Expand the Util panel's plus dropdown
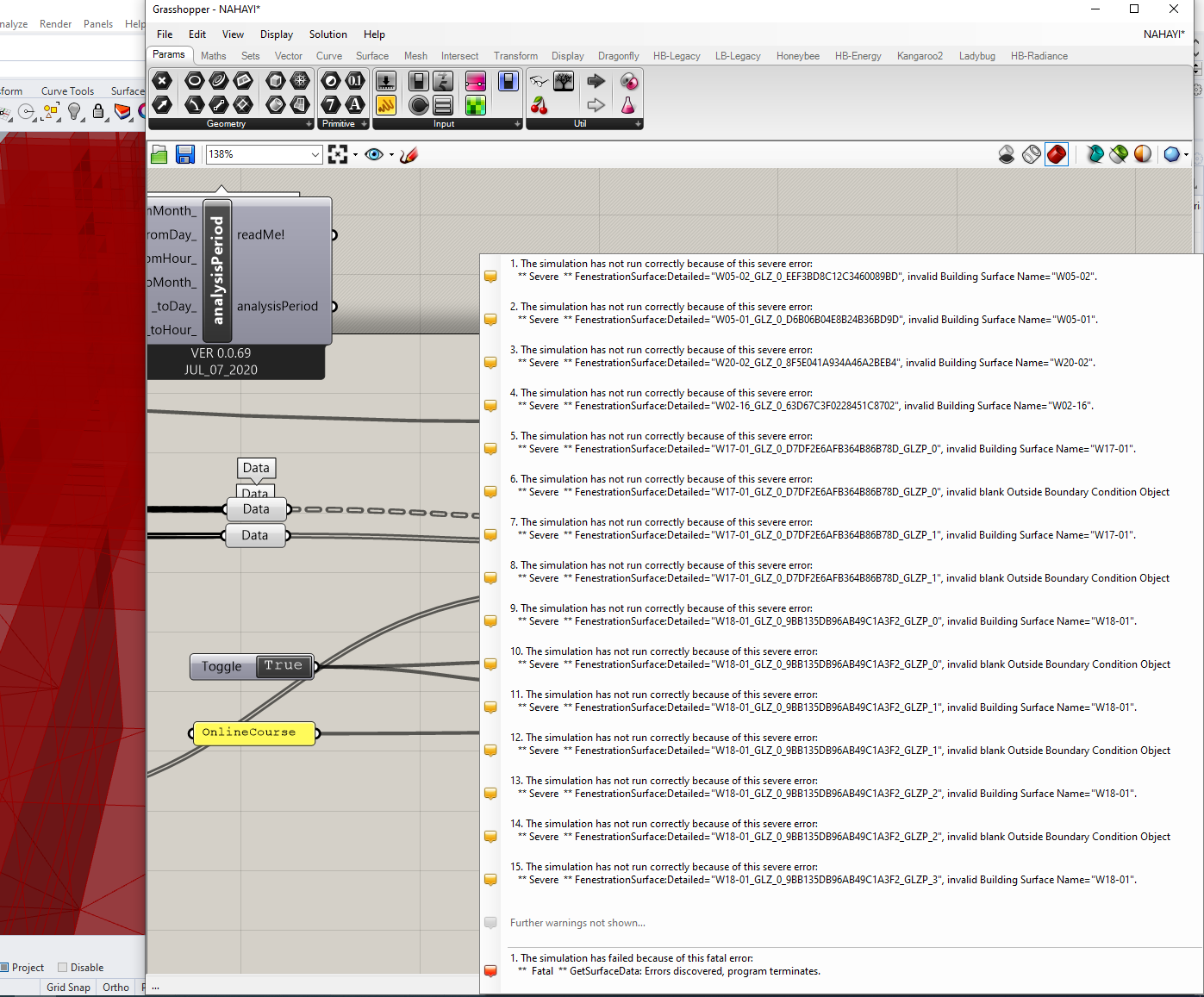Viewport: 1204px width, 997px height. click(x=638, y=124)
